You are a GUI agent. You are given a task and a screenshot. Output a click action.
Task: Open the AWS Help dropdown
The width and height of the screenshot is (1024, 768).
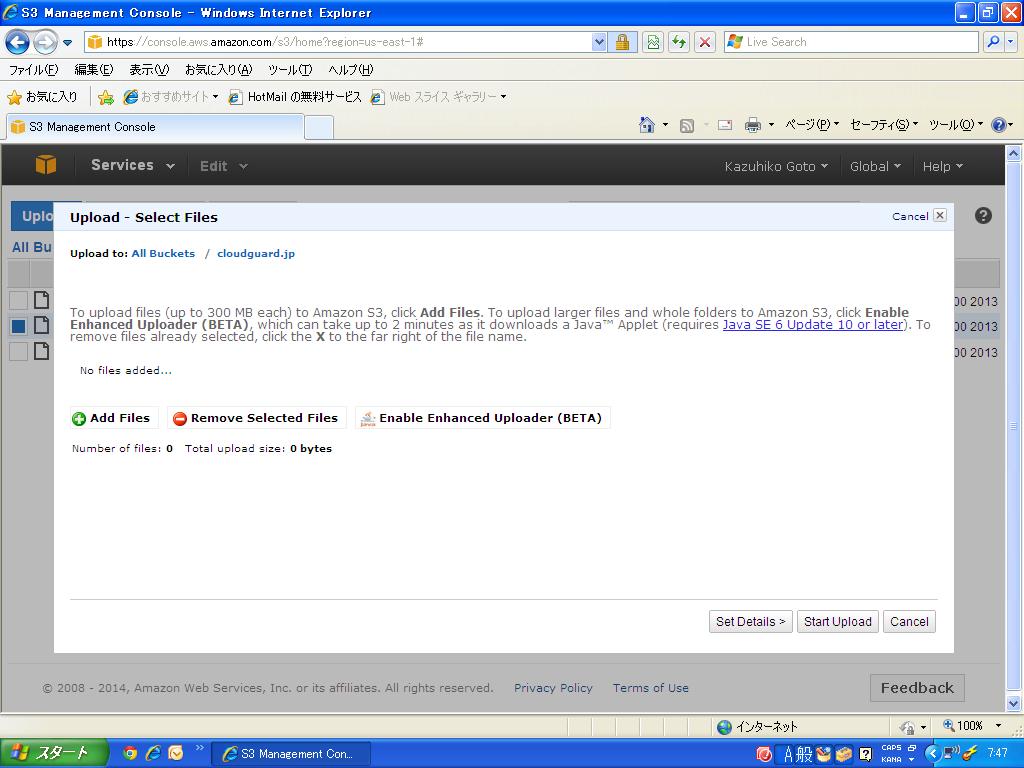(942, 167)
